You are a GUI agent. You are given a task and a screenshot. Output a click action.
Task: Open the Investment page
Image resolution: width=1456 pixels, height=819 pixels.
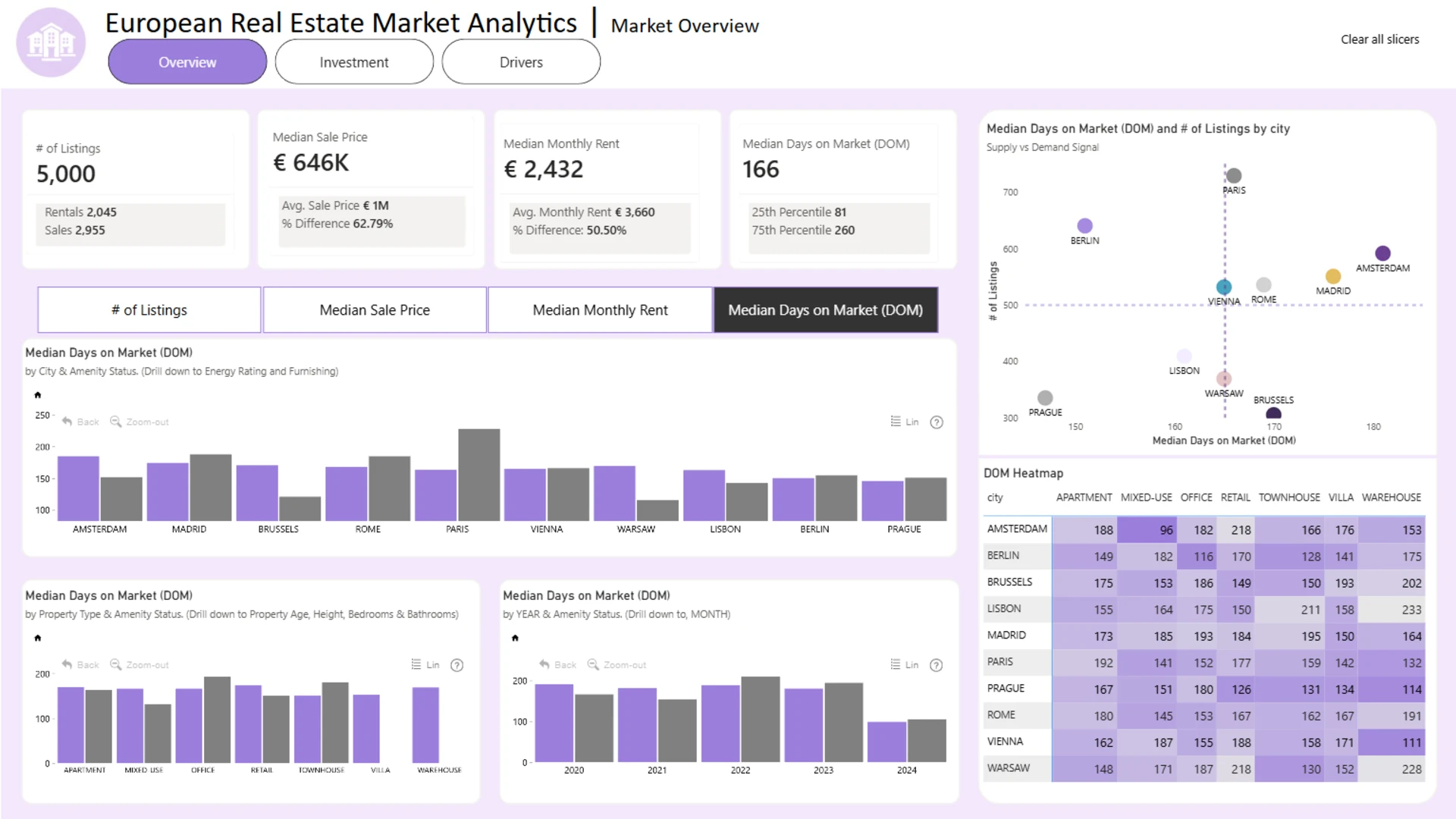pyautogui.click(x=354, y=62)
